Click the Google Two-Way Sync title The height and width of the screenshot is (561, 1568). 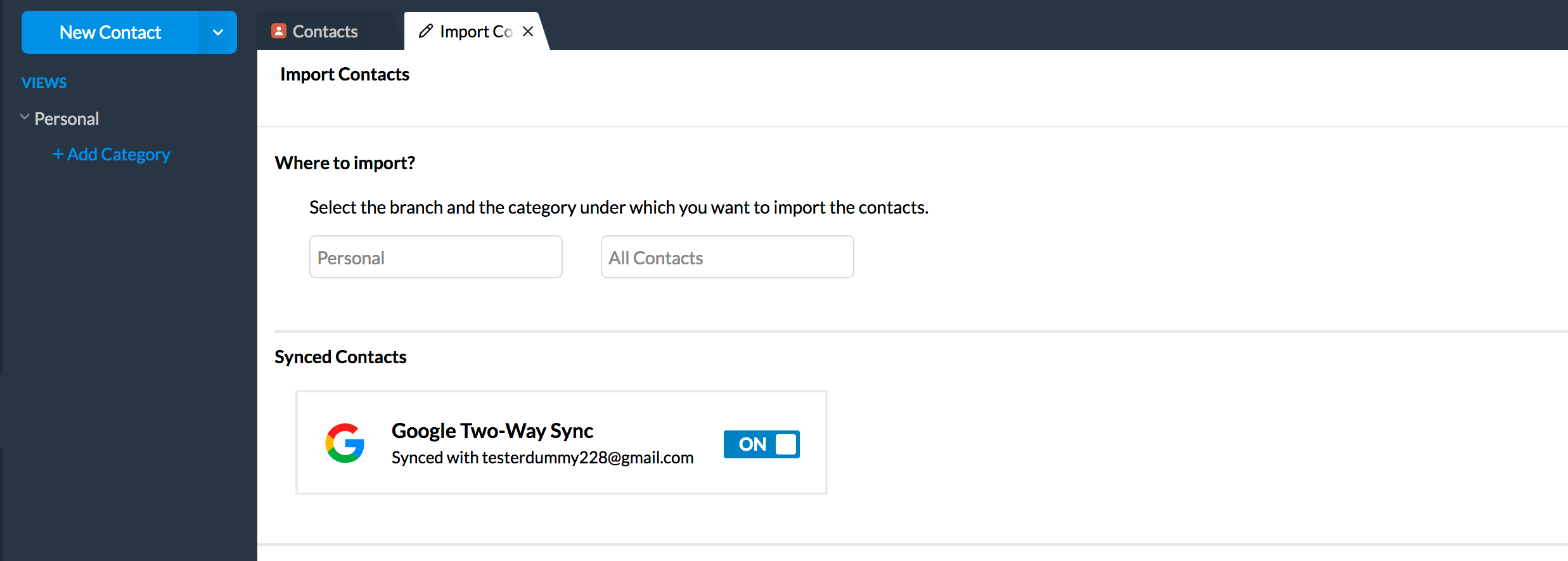[492, 431]
